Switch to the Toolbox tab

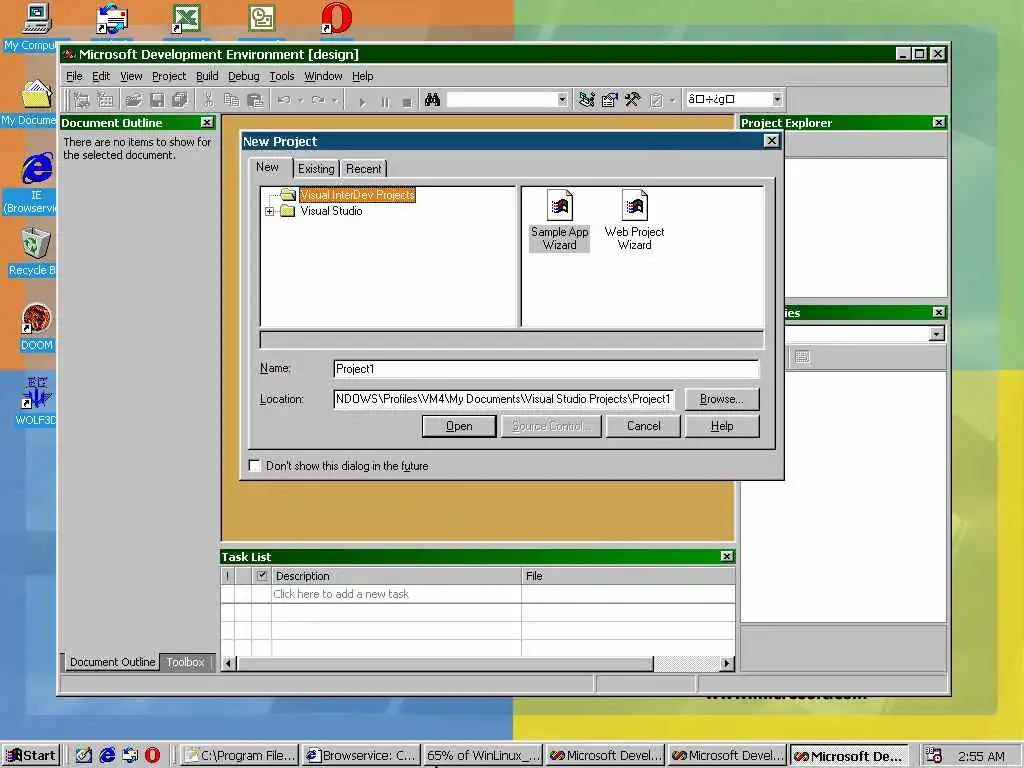[185, 662]
